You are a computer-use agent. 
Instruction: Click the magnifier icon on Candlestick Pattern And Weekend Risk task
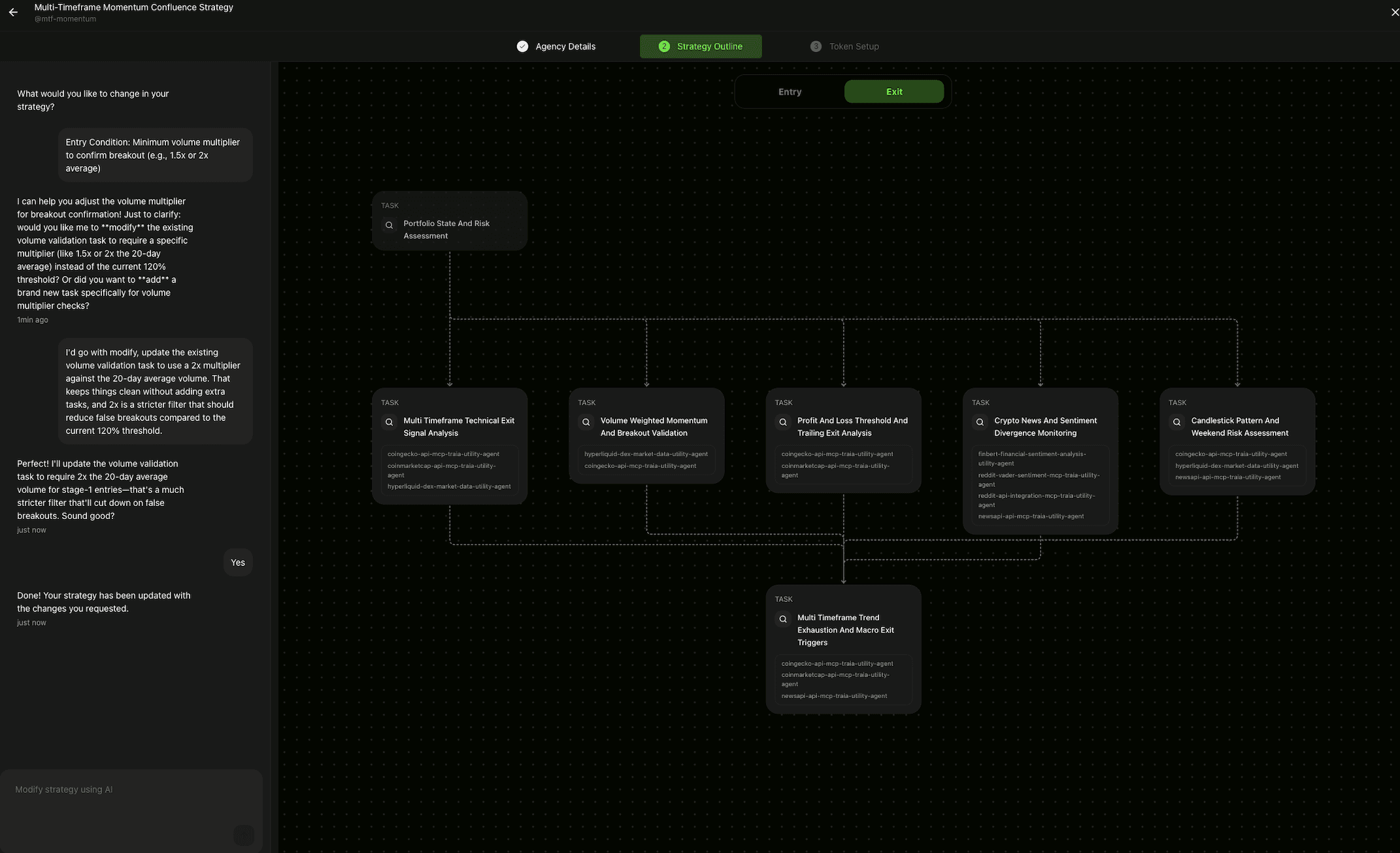1176,422
